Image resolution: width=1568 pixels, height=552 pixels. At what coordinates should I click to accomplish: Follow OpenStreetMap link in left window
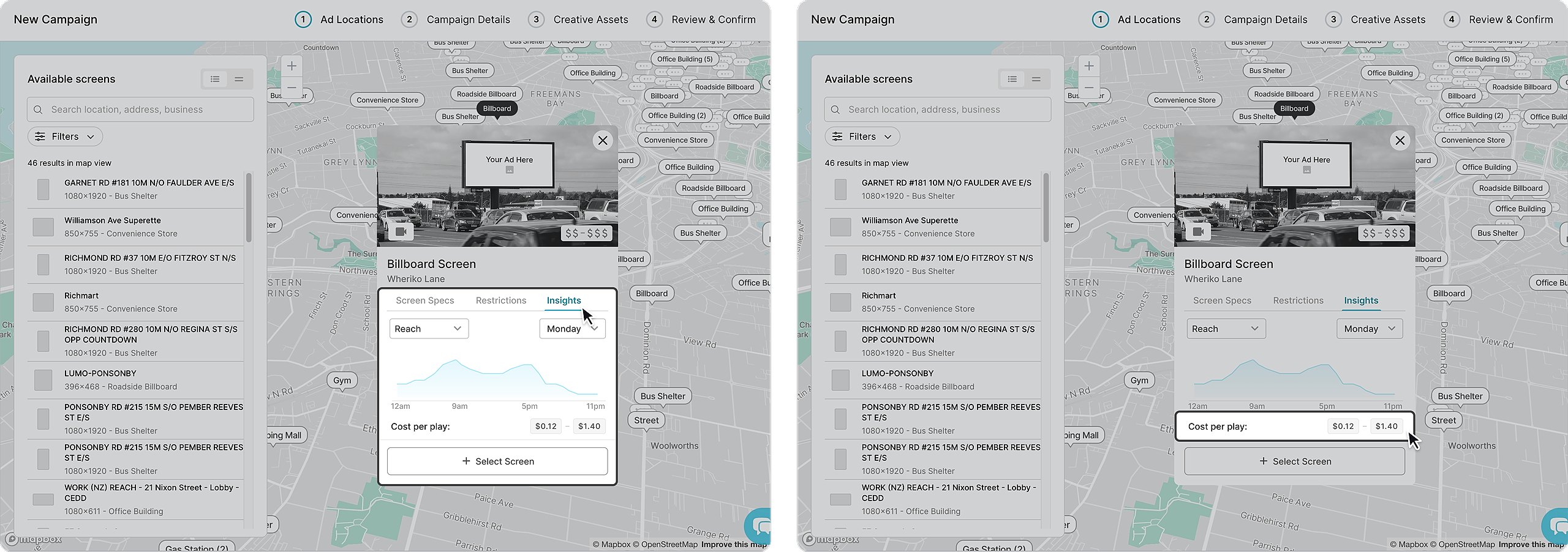click(x=665, y=545)
